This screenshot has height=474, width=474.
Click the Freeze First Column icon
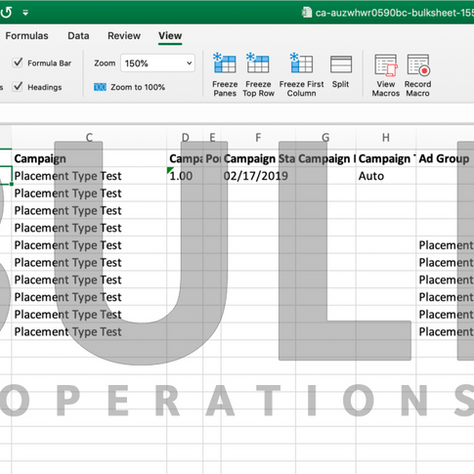click(301, 63)
